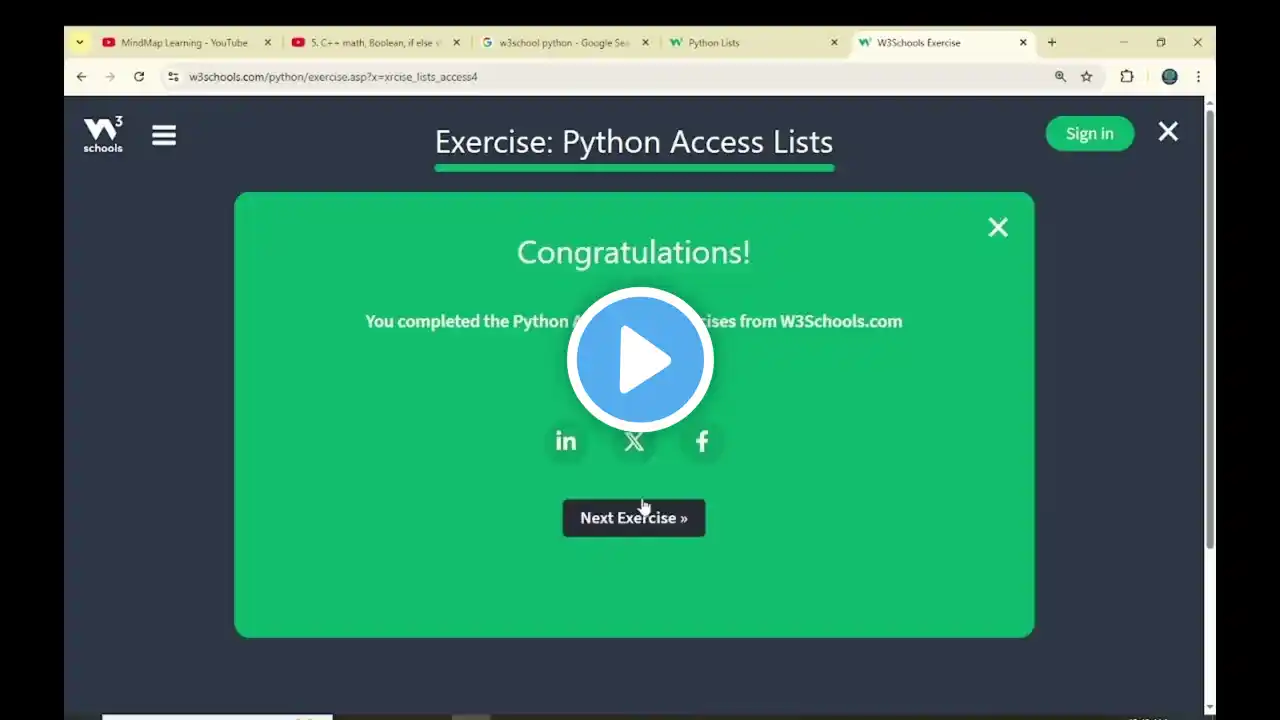The width and height of the screenshot is (1280, 720).
Task: Switch to the w3school python Google Search tab
Action: point(565,42)
